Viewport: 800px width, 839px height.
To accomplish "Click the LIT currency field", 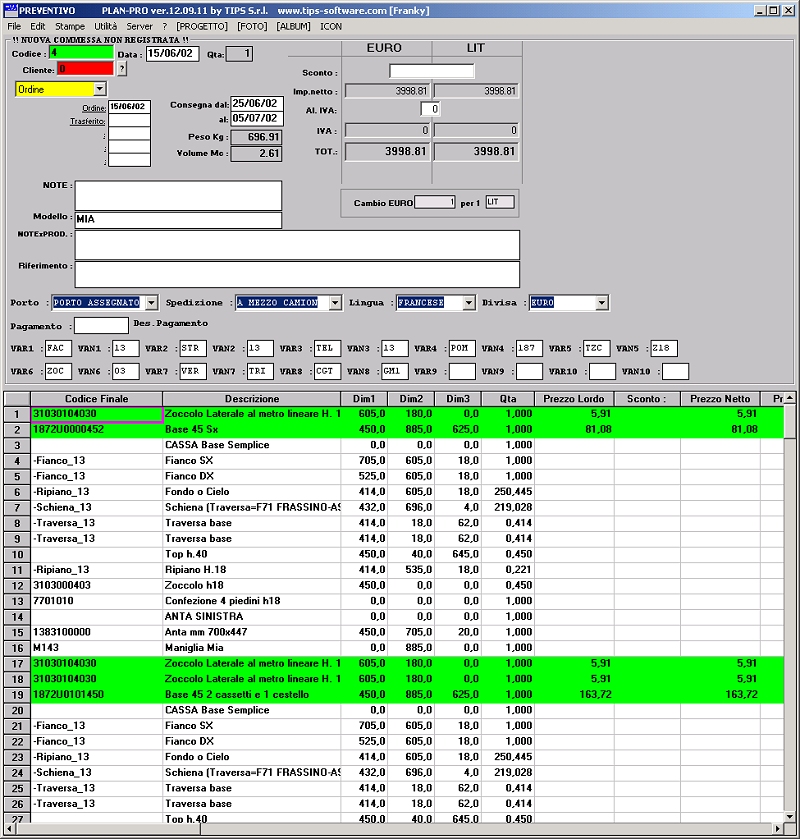I will coord(500,202).
